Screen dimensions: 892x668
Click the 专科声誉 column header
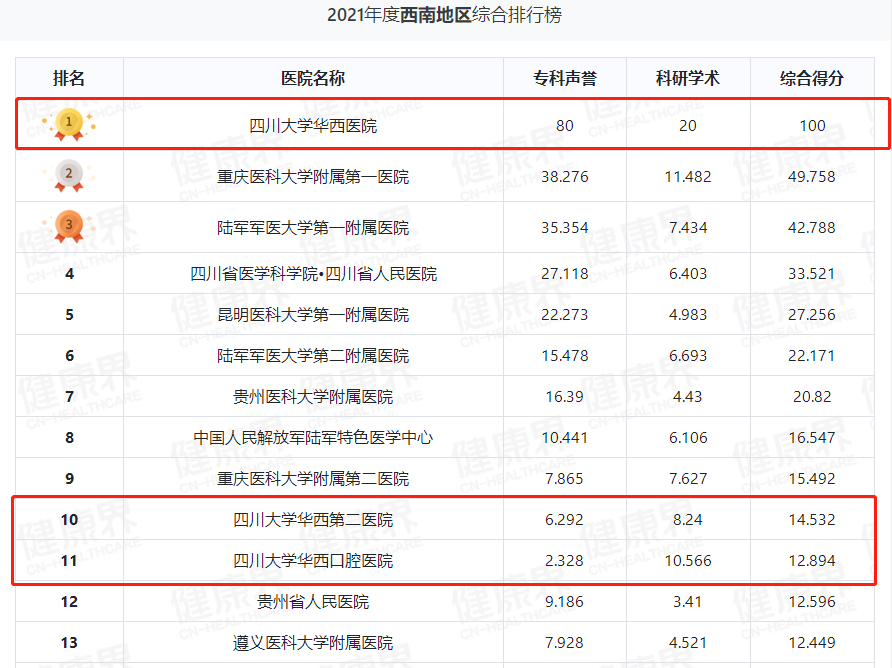[564, 78]
